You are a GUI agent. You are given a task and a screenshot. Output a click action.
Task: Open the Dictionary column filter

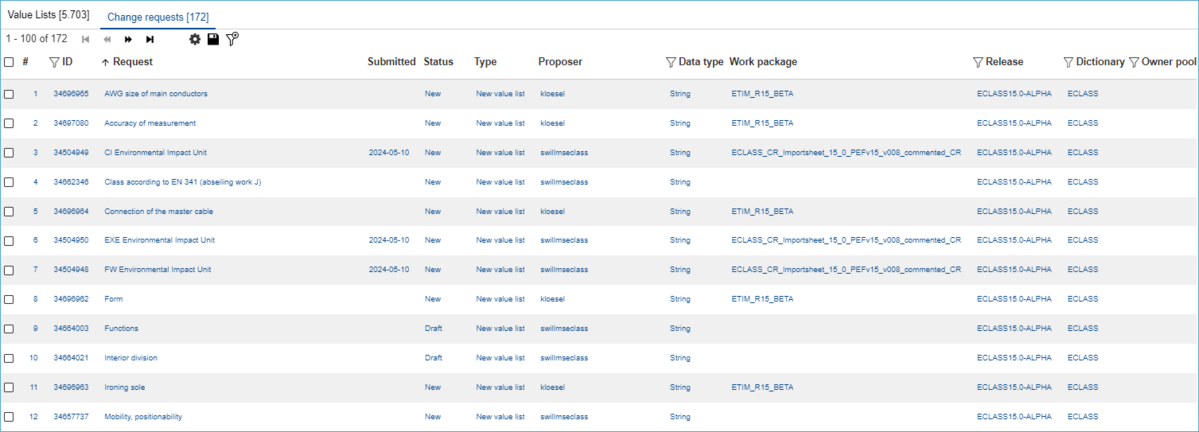pyautogui.click(x=1068, y=62)
